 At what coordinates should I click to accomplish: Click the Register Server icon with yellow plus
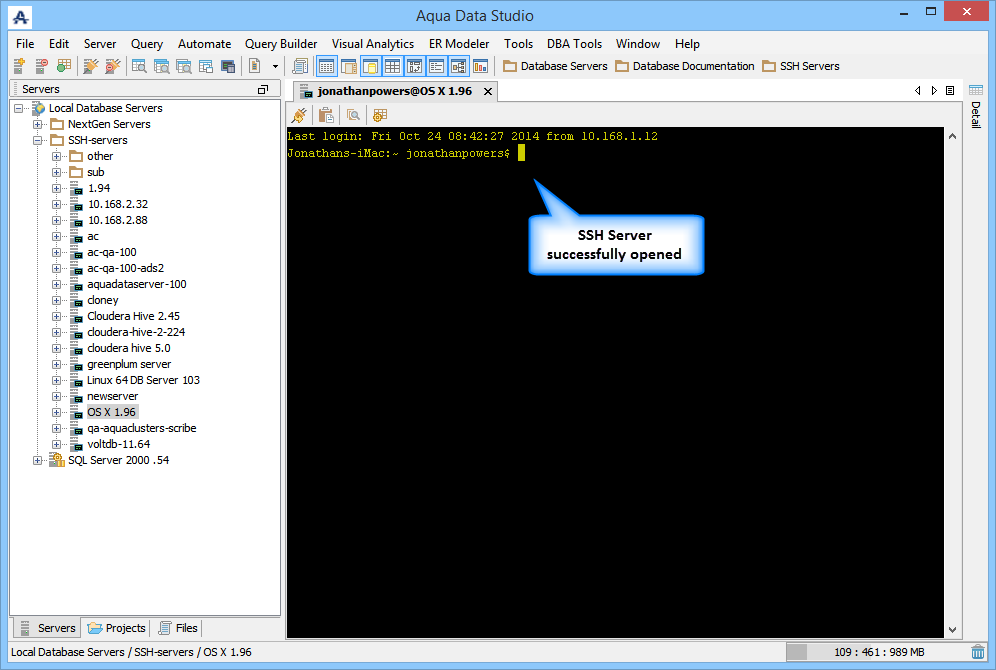tap(20, 66)
